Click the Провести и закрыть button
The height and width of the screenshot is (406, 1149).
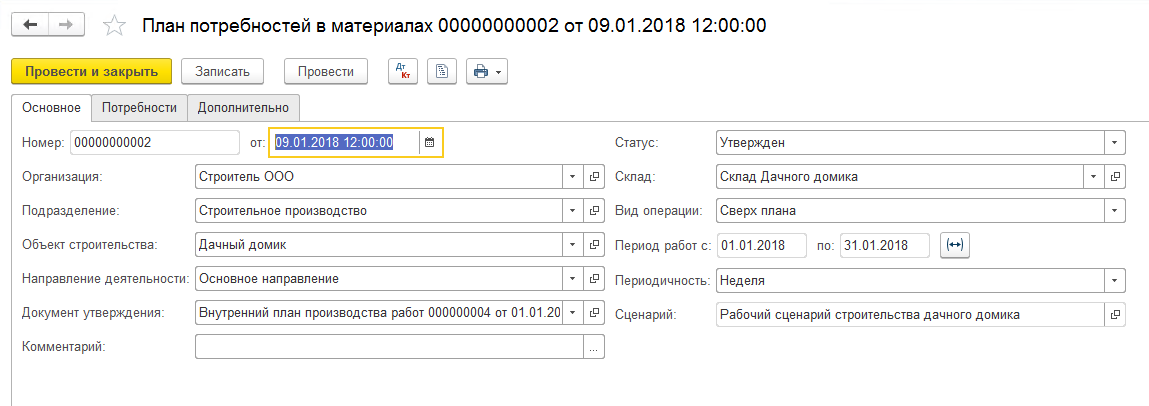tap(92, 72)
